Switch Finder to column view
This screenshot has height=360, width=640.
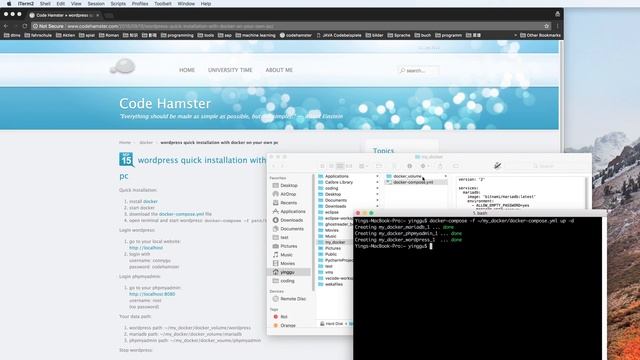(x=340, y=166)
